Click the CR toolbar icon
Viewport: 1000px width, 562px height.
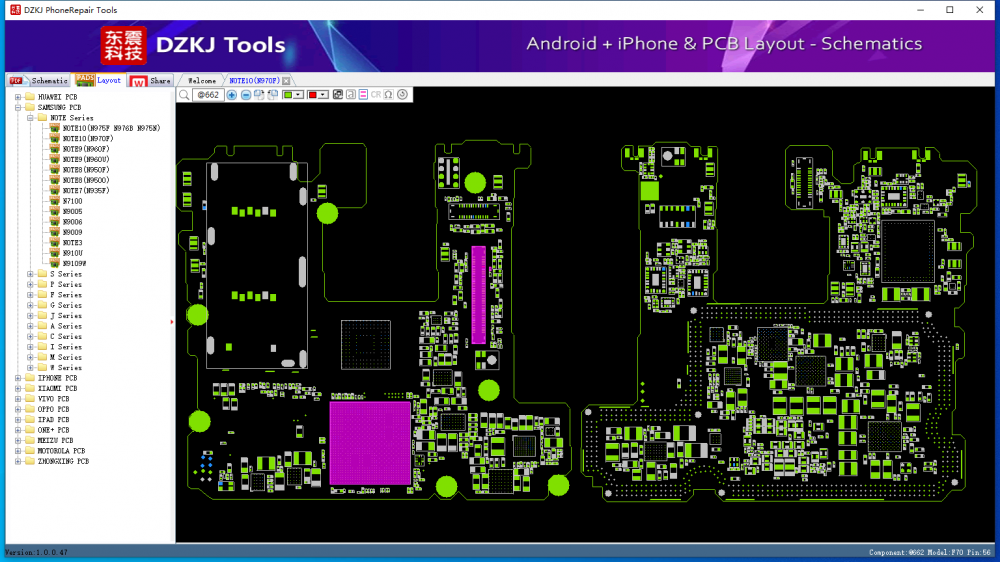click(x=376, y=95)
